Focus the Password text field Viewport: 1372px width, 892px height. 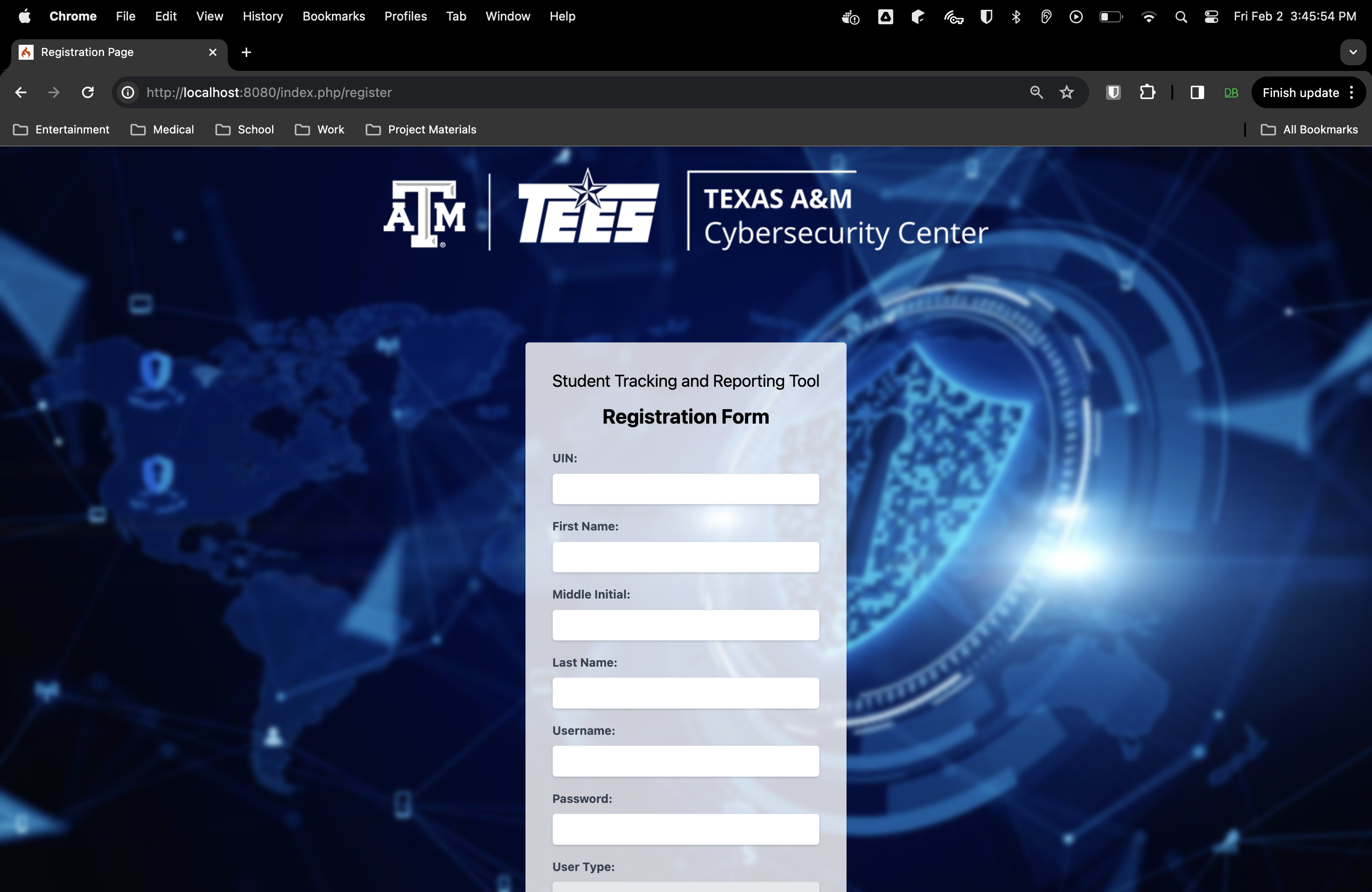click(x=686, y=829)
